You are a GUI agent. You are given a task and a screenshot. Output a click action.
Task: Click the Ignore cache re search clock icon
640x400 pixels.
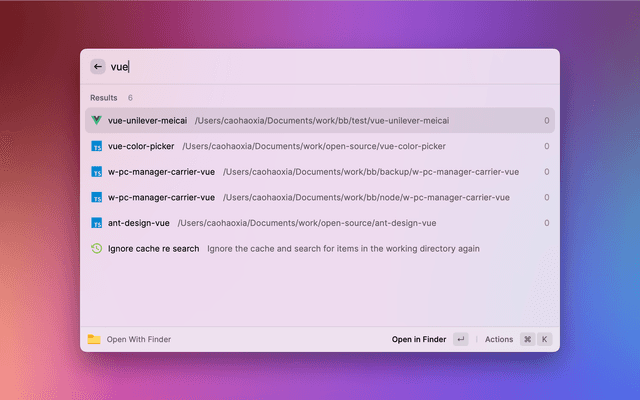coord(97,248)
